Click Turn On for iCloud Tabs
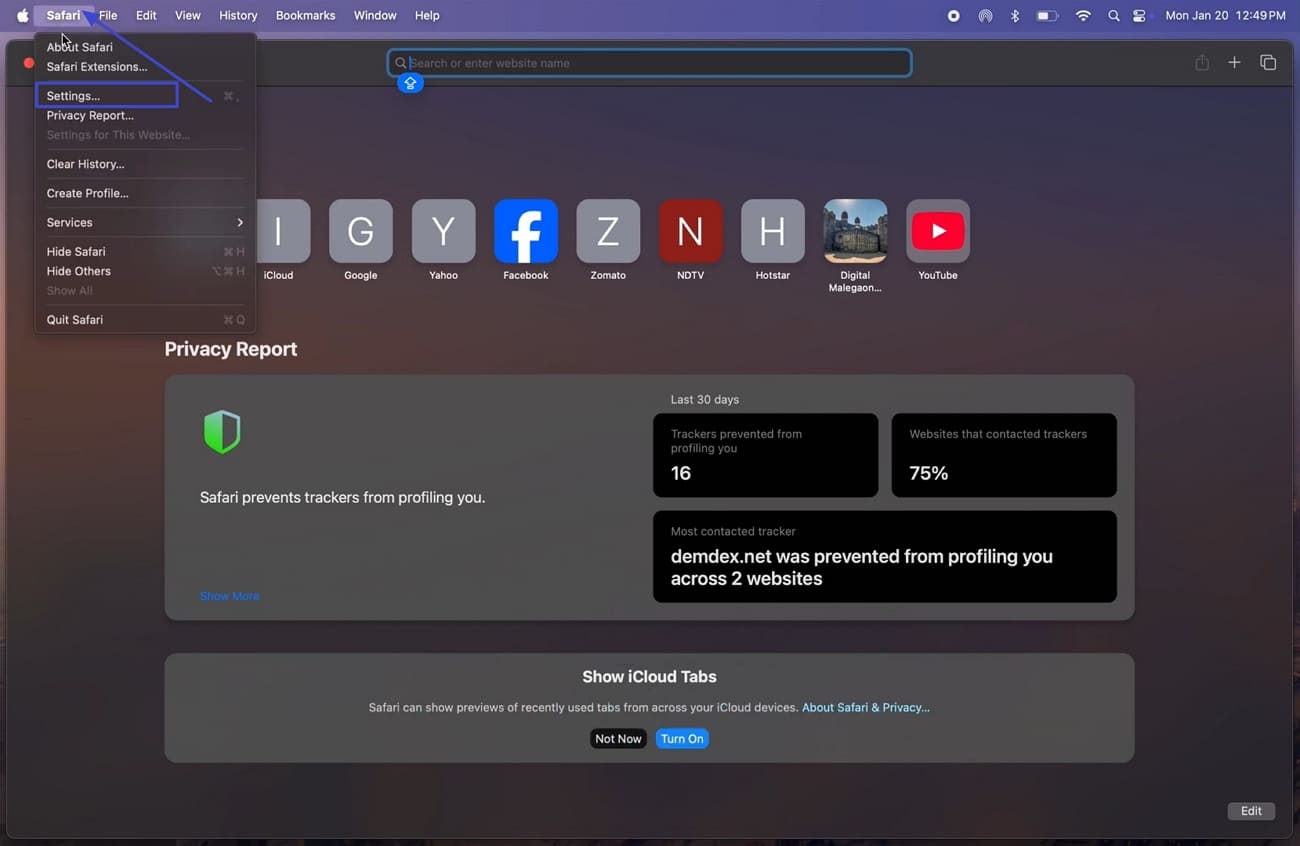The image size is (1300, 846). click(x=682, y=739)
